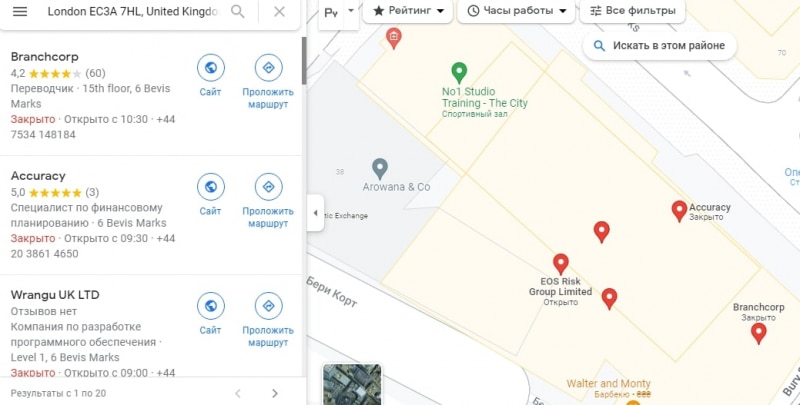This screenshot has width=800, height=405.
Task: Click the Branchcorp label on map
Action: click(759, 307)
